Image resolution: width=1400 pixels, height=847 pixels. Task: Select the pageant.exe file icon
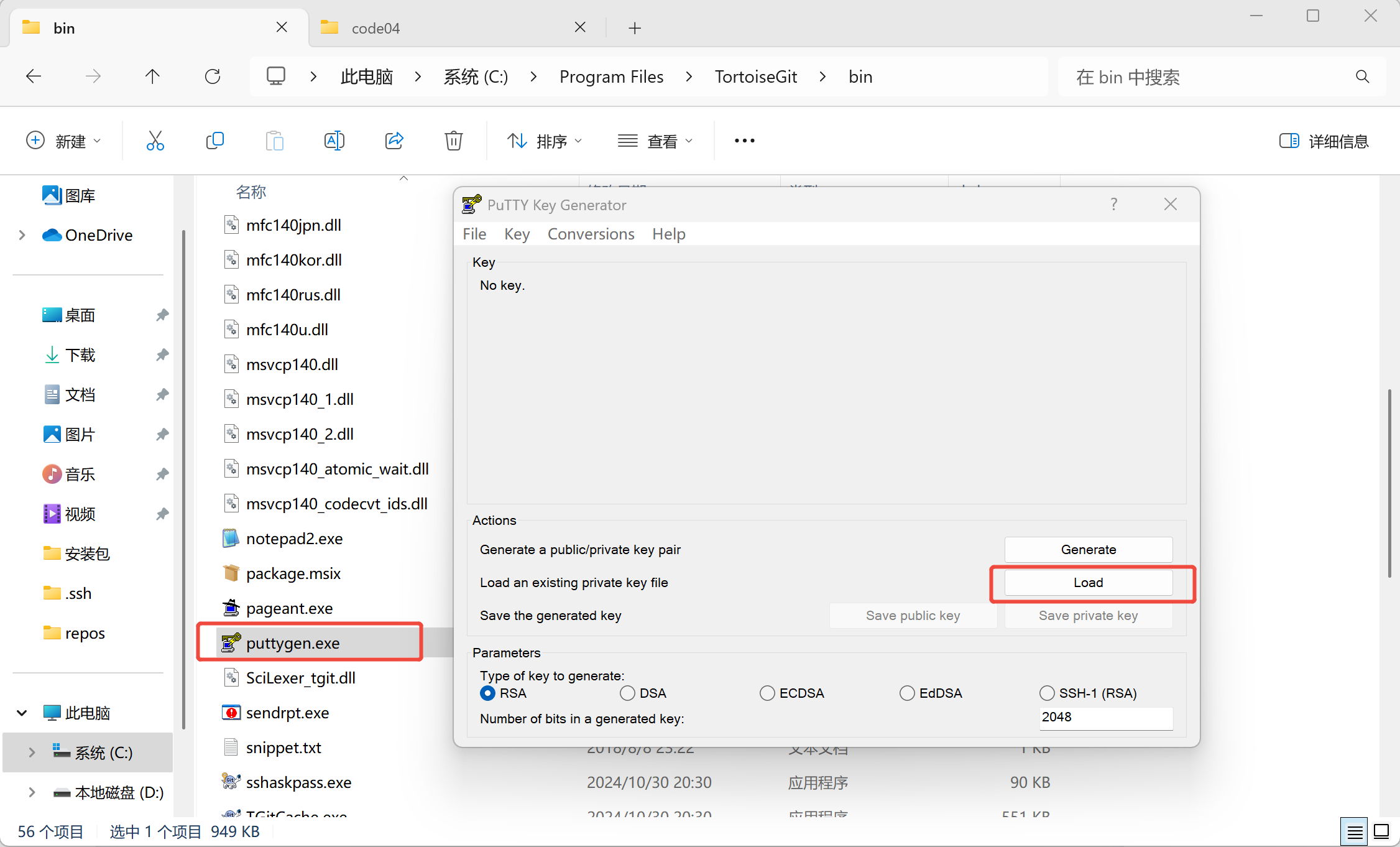[231, 608]
